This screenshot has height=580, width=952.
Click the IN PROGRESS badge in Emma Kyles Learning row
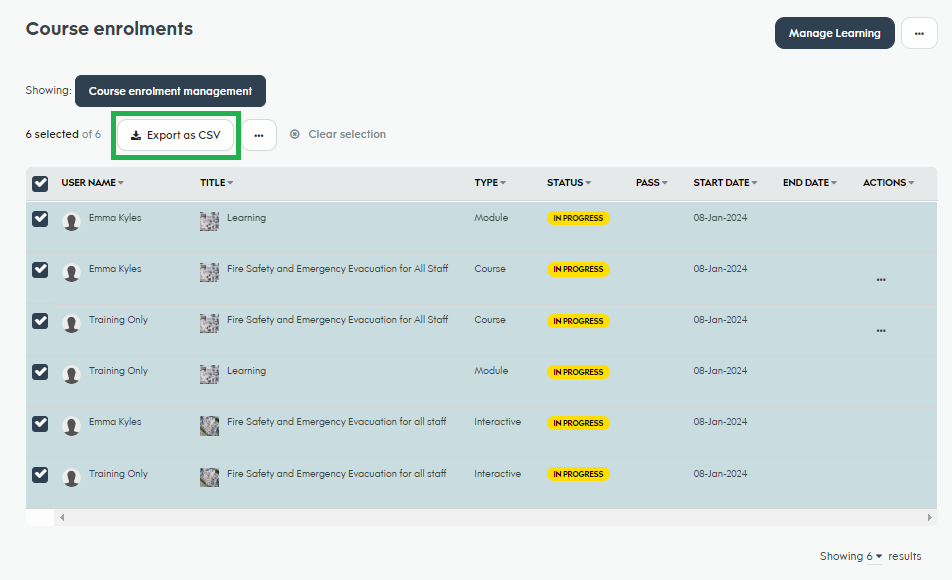578,218
